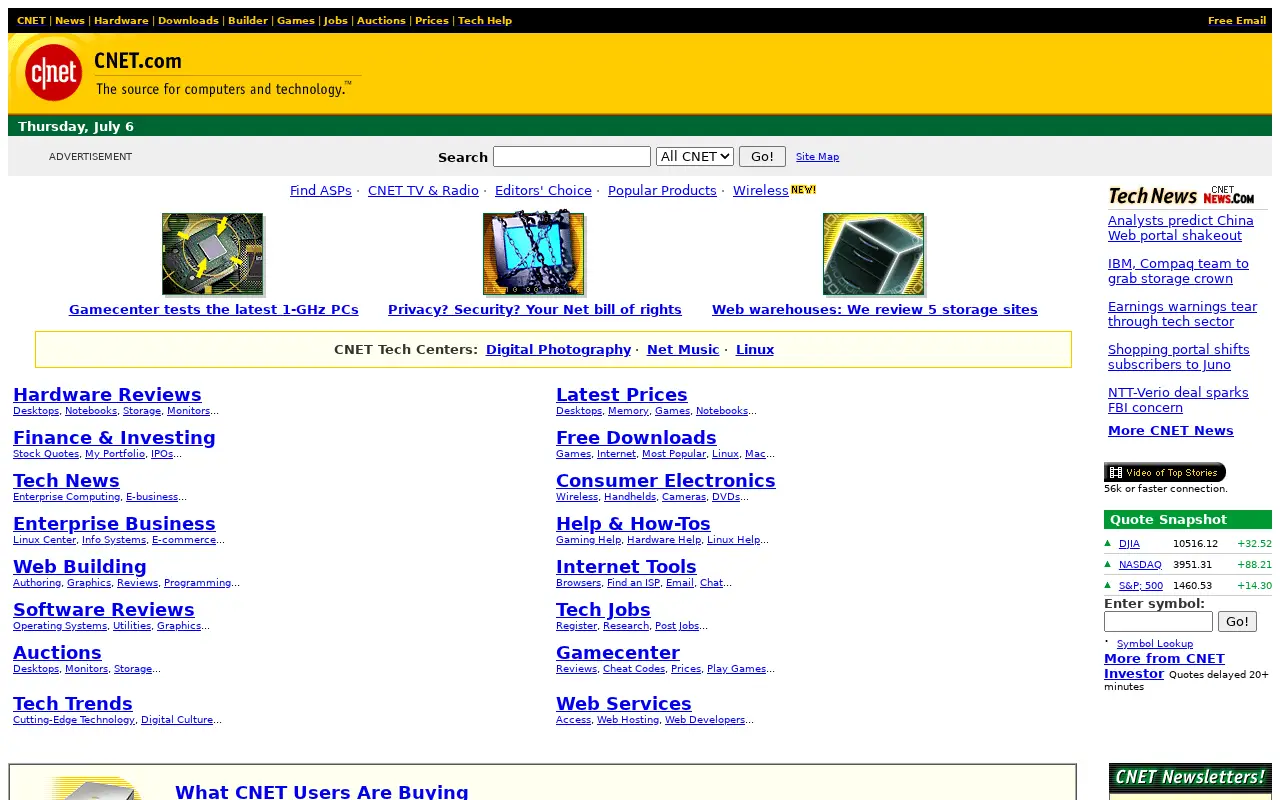
Task: Open the Hardware Reviews heading link
Action: (107, 394)
